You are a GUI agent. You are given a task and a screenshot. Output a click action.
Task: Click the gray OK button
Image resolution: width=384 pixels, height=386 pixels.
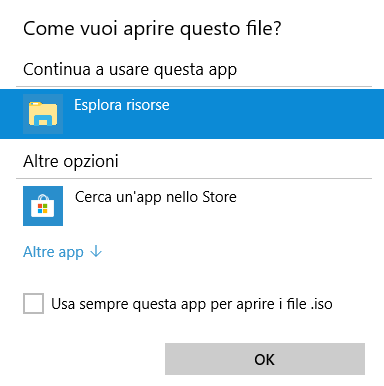pyautogui.click(x=265, y=359)
